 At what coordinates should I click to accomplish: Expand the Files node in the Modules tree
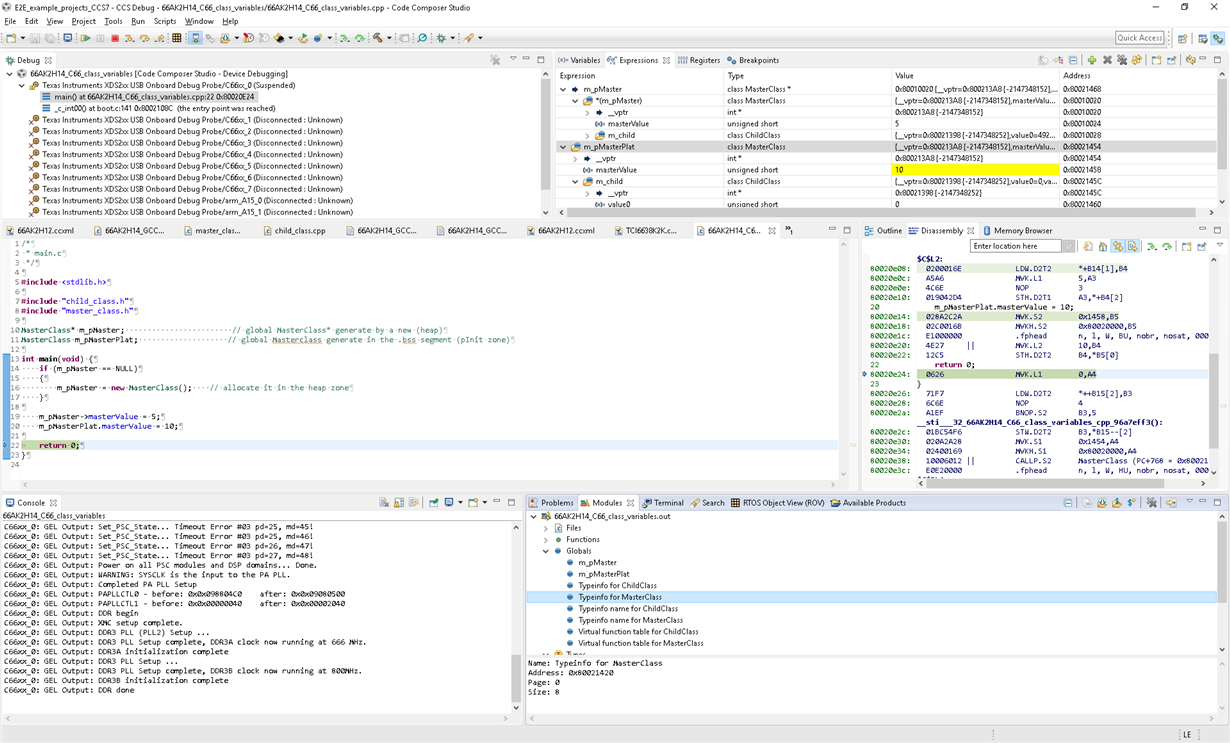click(546, 528)
